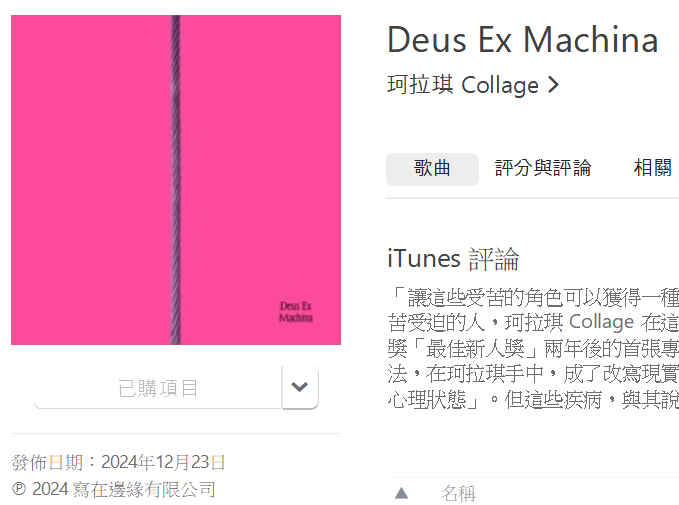Sort tracks by the 名稱 column

click(458, 493)
